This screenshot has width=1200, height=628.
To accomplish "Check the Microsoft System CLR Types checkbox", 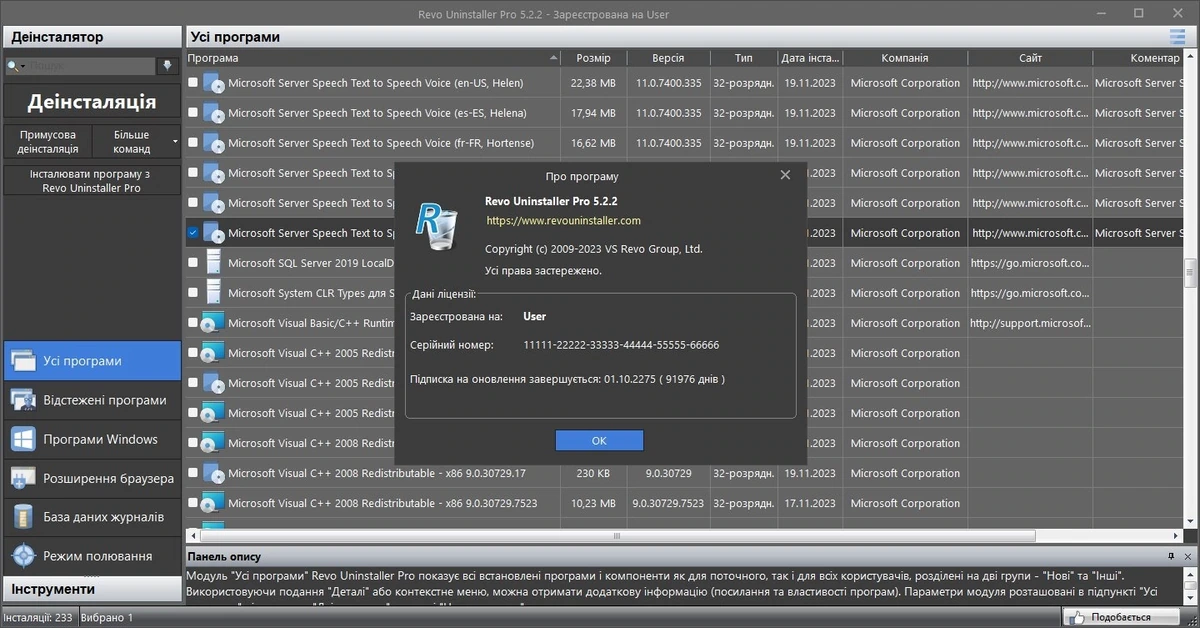I will pyautogui.click(x=193, y=293).
